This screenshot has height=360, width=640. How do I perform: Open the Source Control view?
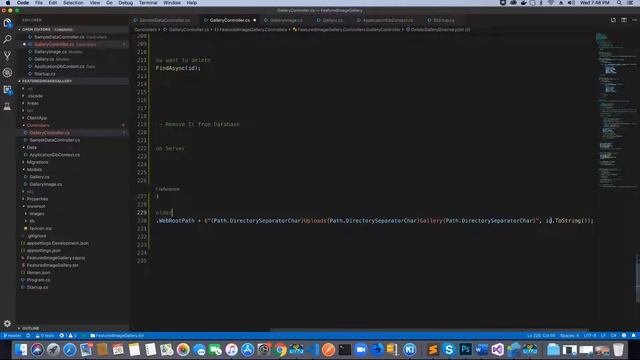pyautogui.click(x=7, y=56)
